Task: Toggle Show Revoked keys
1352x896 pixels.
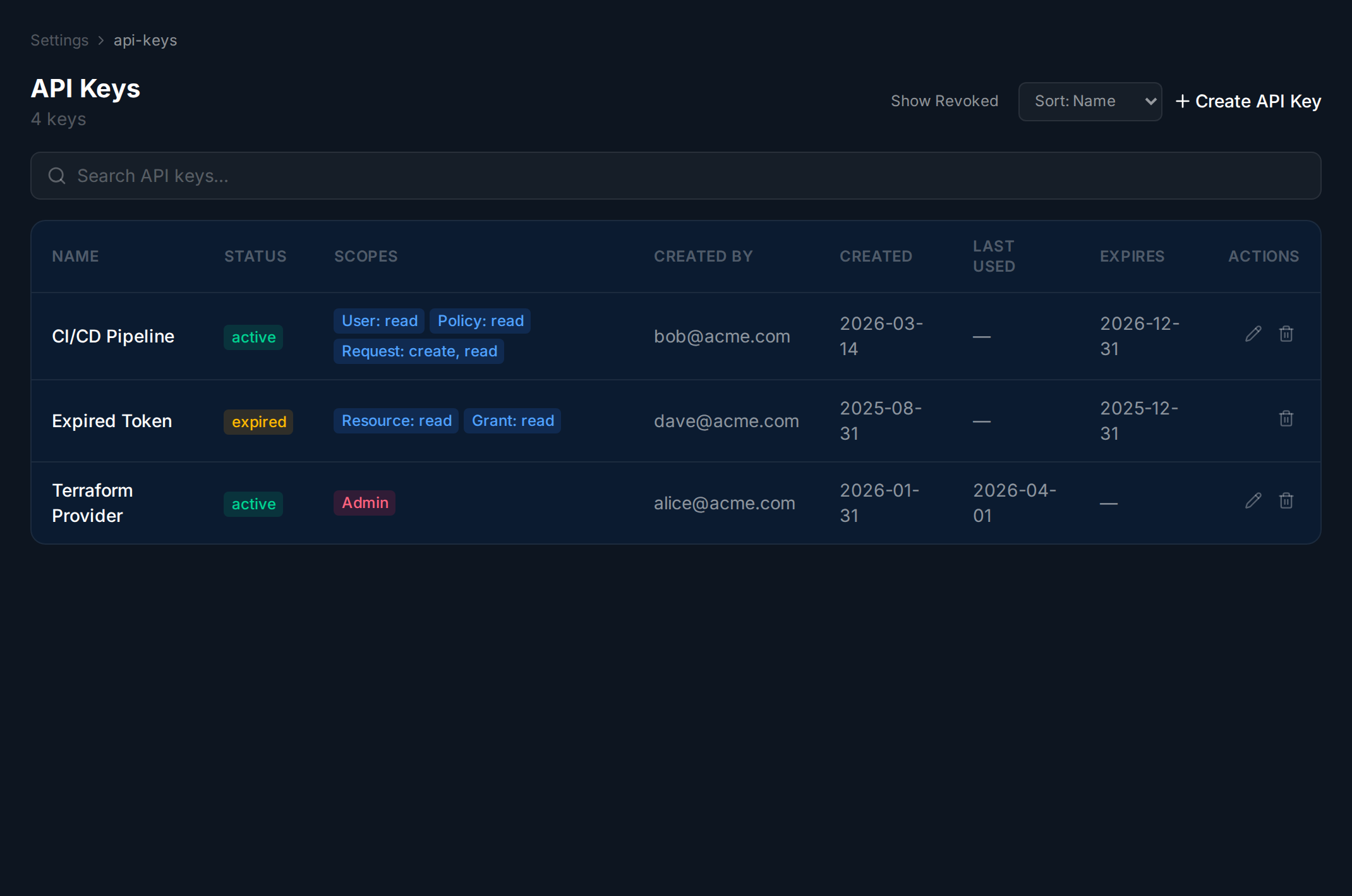Action: point(945,101)
